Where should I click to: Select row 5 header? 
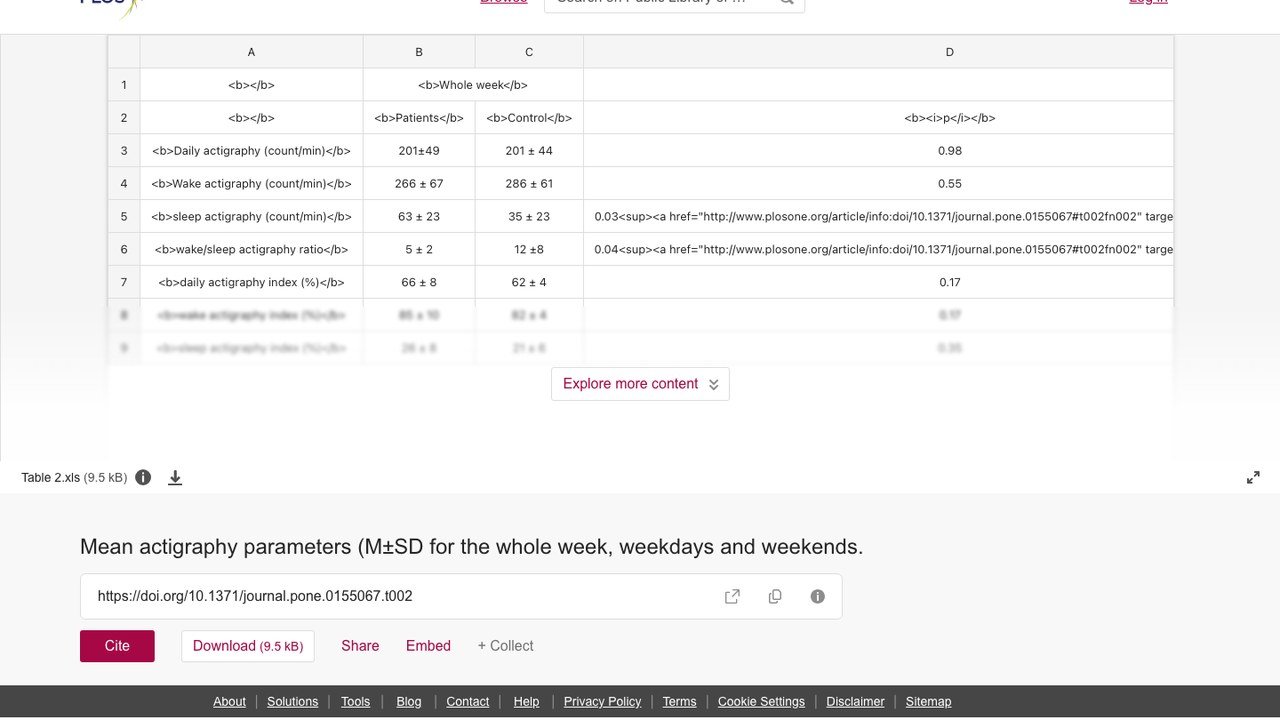click(x=124, y=217)
